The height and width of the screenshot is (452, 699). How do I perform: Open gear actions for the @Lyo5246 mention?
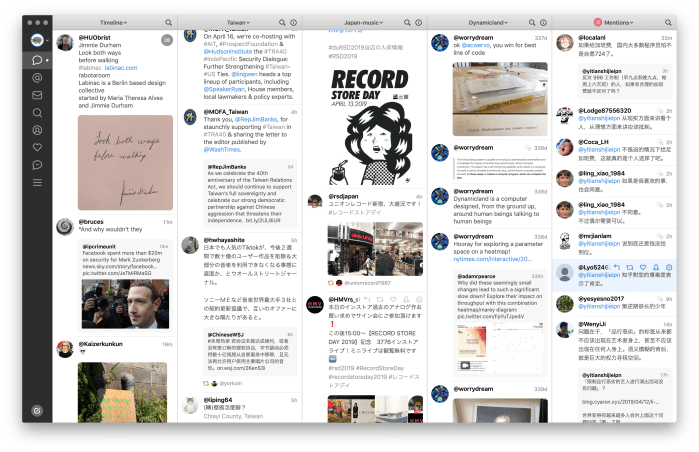tap(669, 267)
